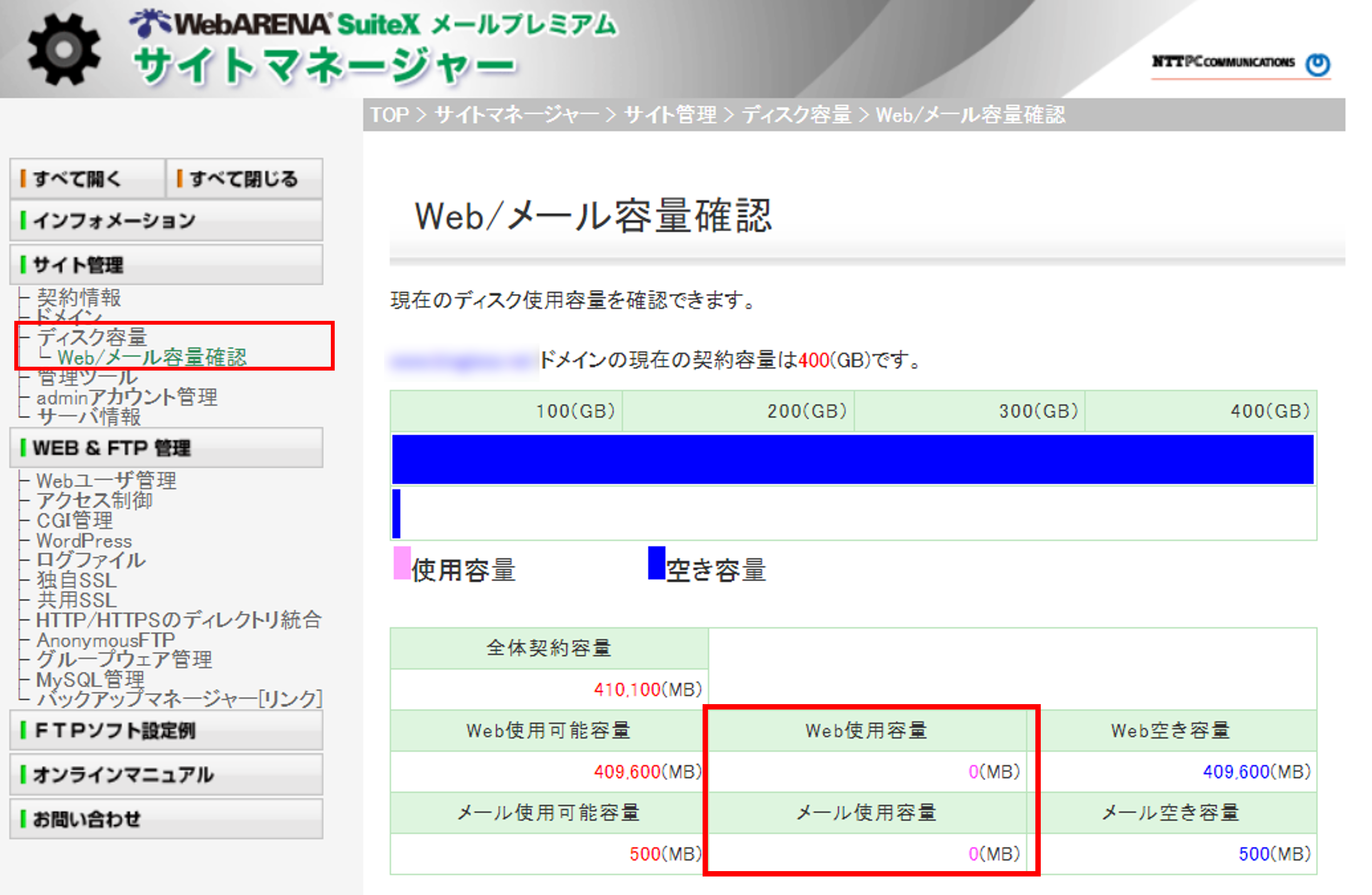Open サーバ情報 in the sidebar
This screenshot has width=1372, height=895.
[89, 417]
